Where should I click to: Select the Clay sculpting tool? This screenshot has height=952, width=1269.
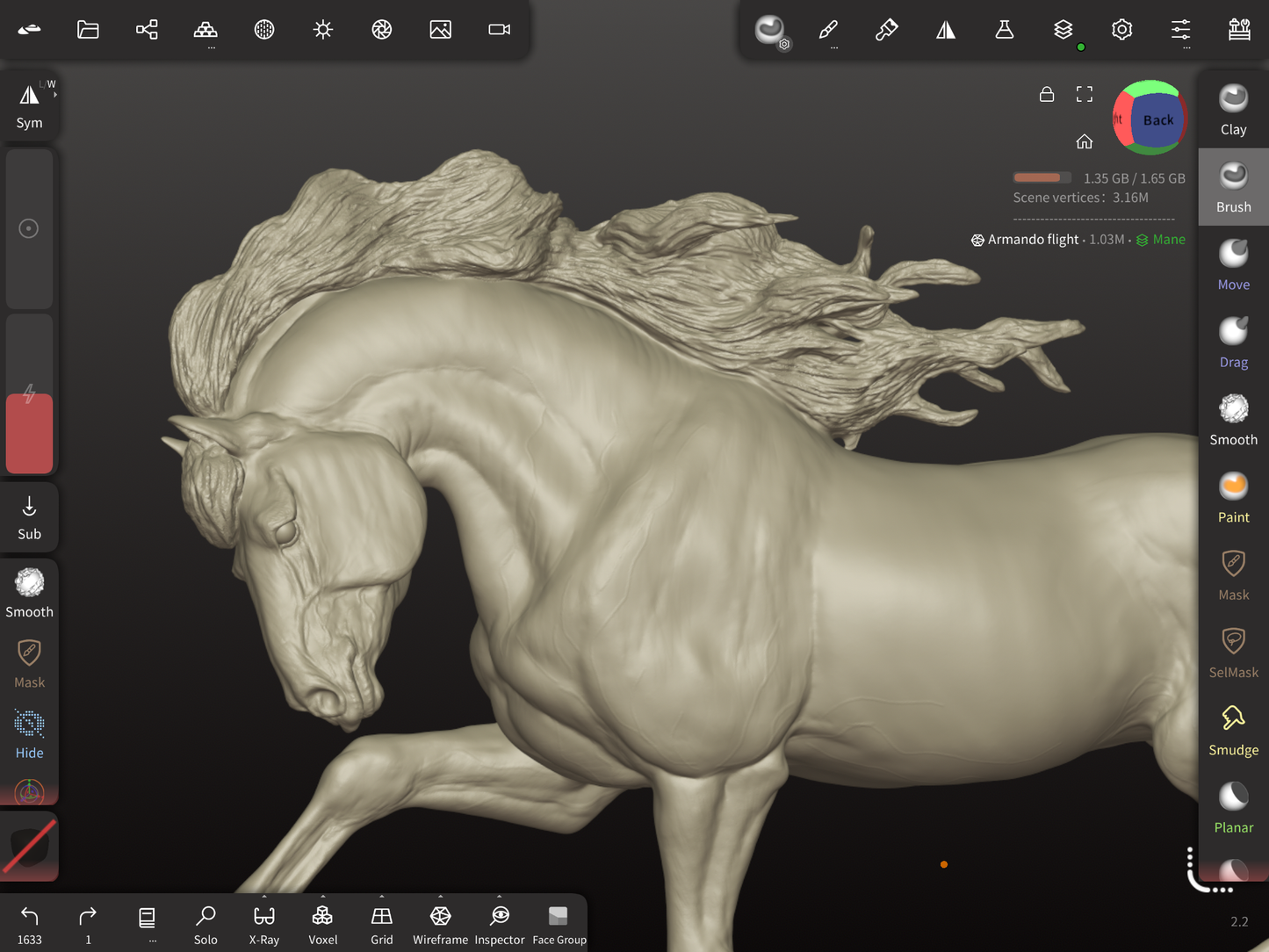1233,109
